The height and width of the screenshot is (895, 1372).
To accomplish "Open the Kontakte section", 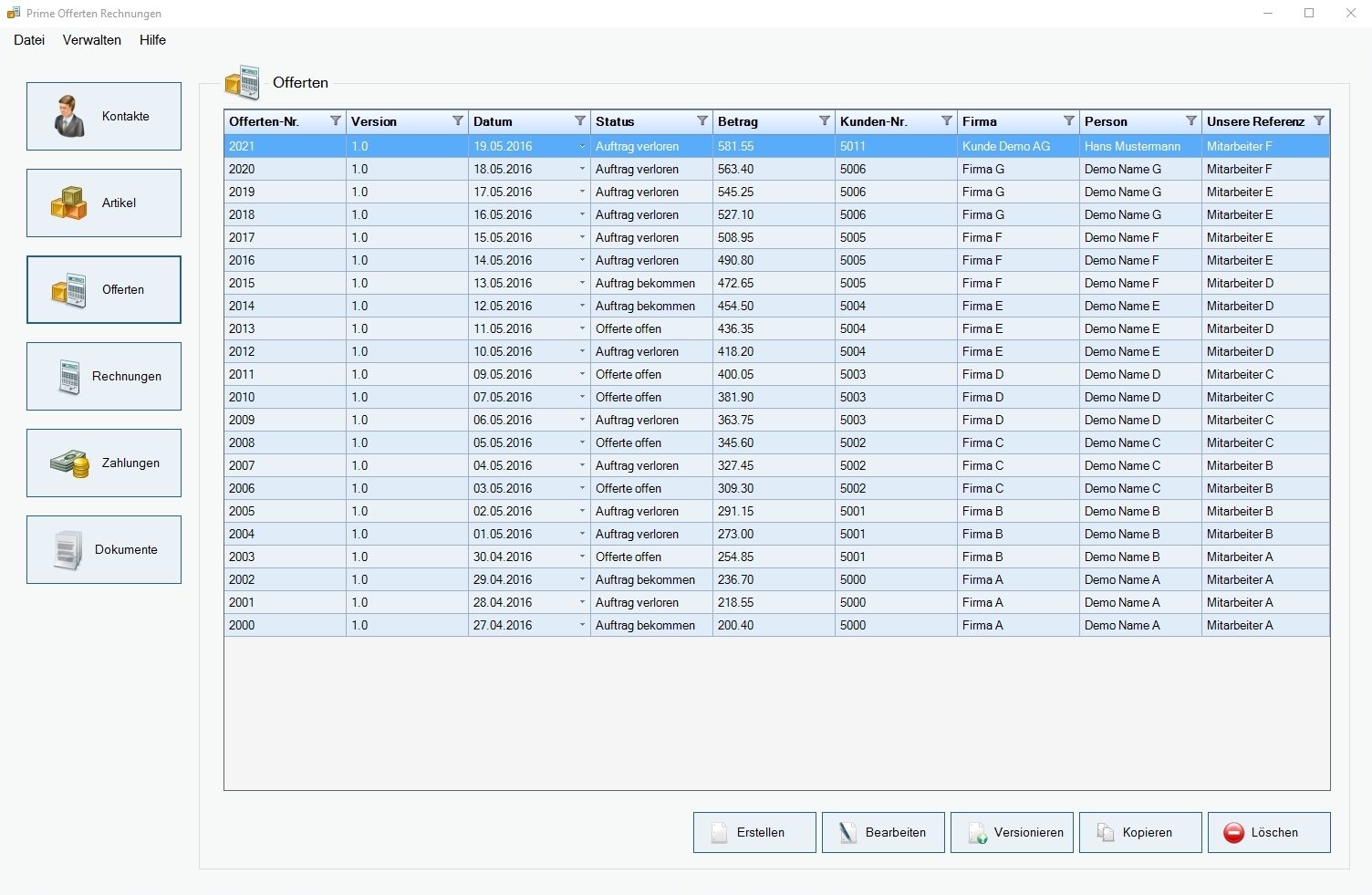I will [104, 117].
